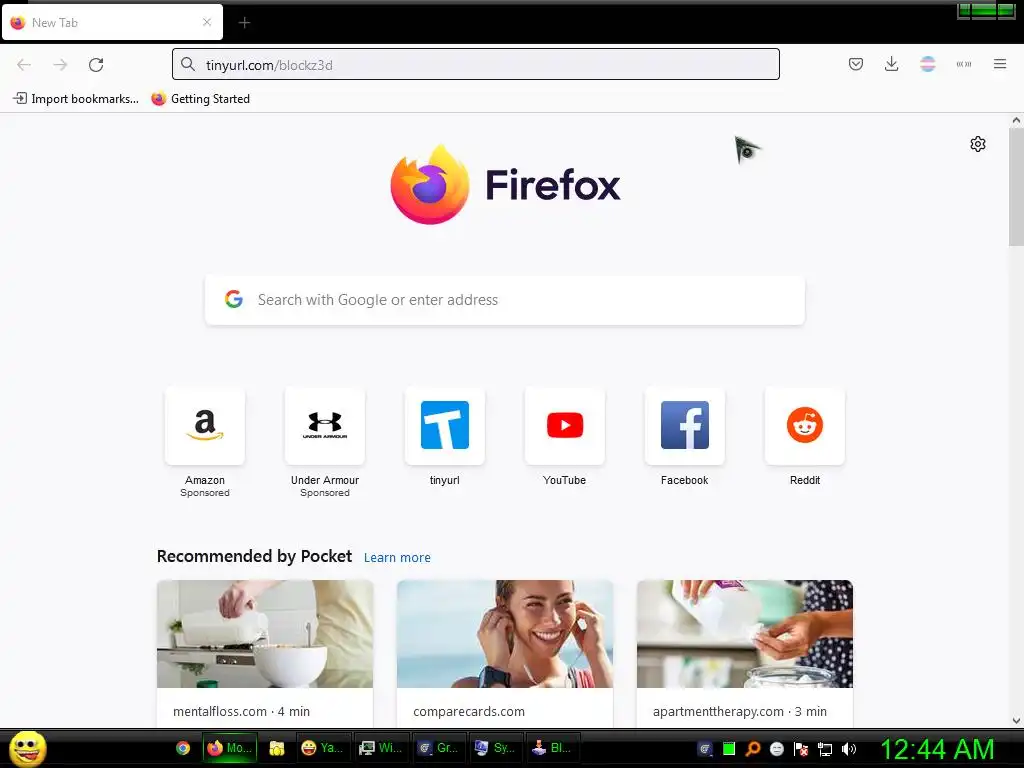
Task: Open the Downloads panel
Action: coord(891,64)
